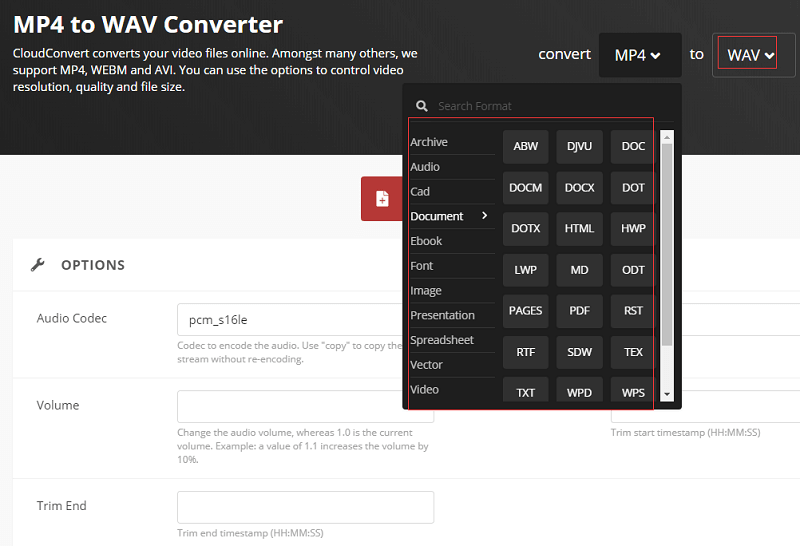The image size is (800, 546).
Task: Choose the ABW format button
Action: (x=526, y=146)
